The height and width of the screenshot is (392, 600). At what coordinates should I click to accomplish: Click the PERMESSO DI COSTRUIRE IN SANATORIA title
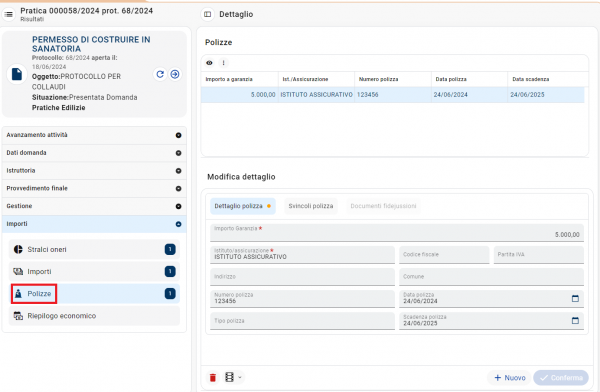coord(91,44)
